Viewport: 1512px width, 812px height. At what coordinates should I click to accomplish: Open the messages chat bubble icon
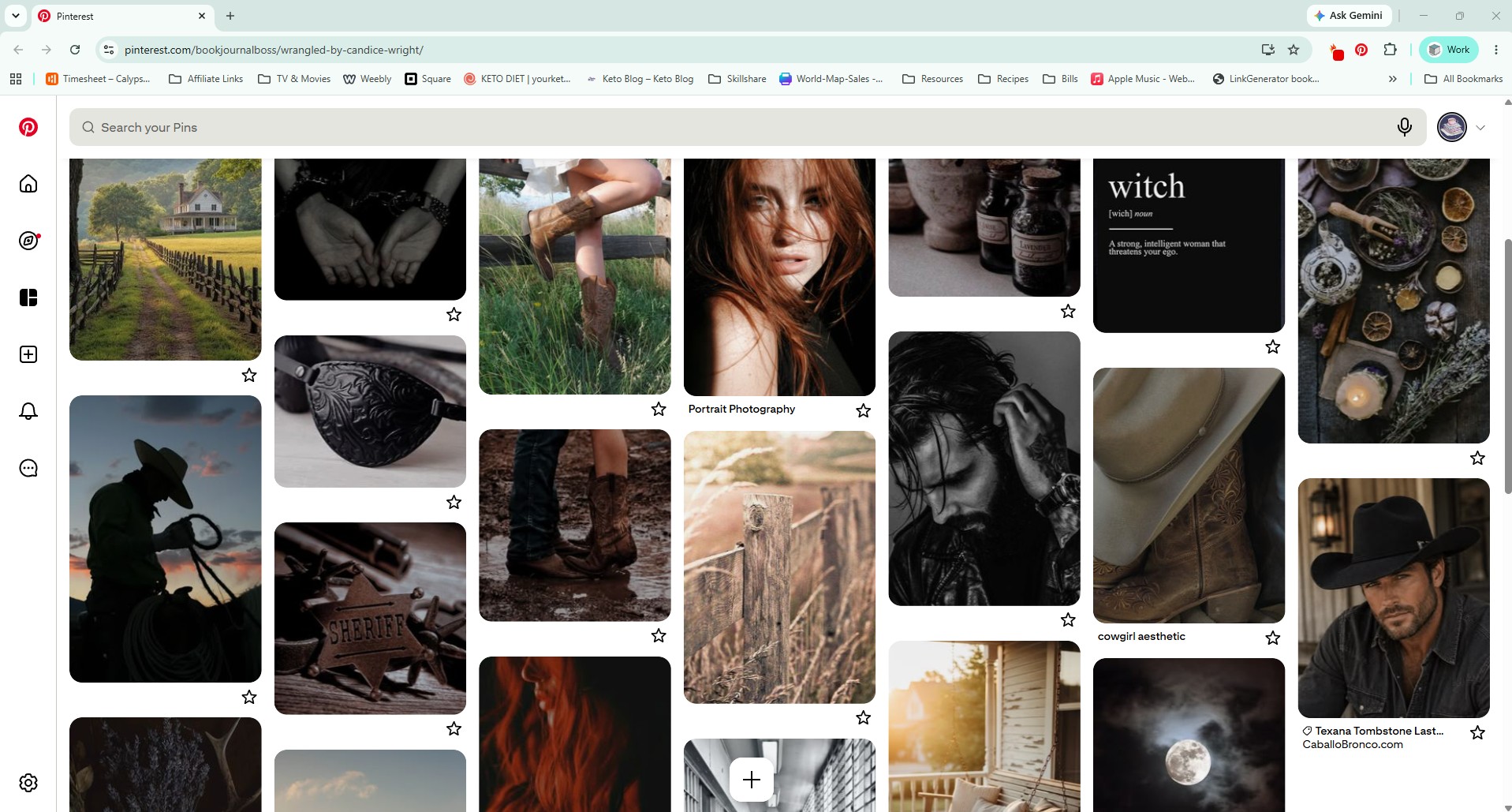point(28,468)
